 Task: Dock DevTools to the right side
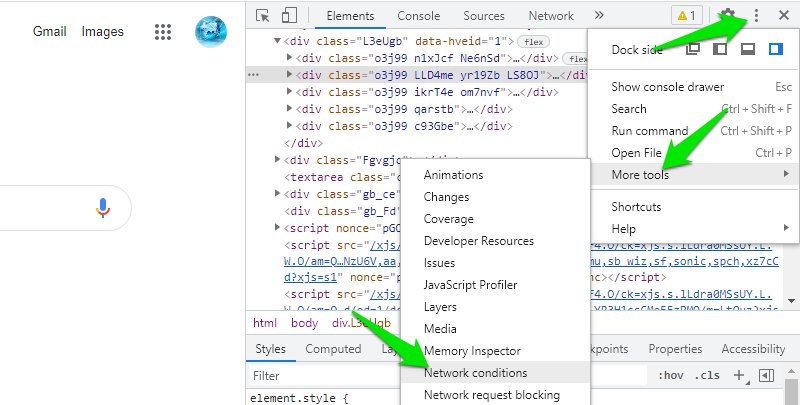pos(776,49)
